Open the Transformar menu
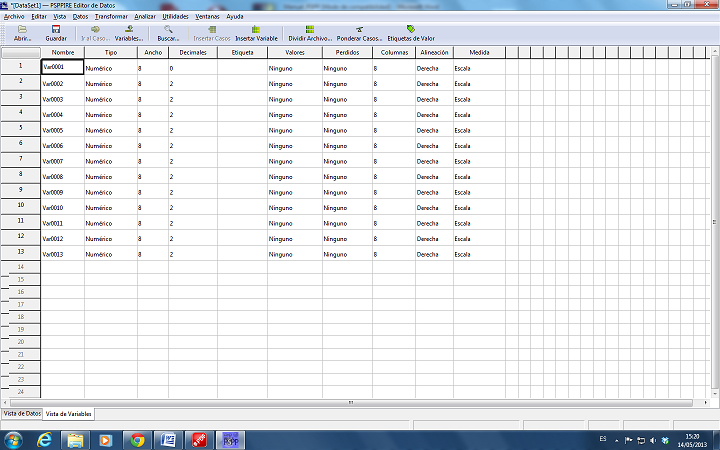Image resolution: width=720 pixels, height=450 pixels. click(111, 17)
